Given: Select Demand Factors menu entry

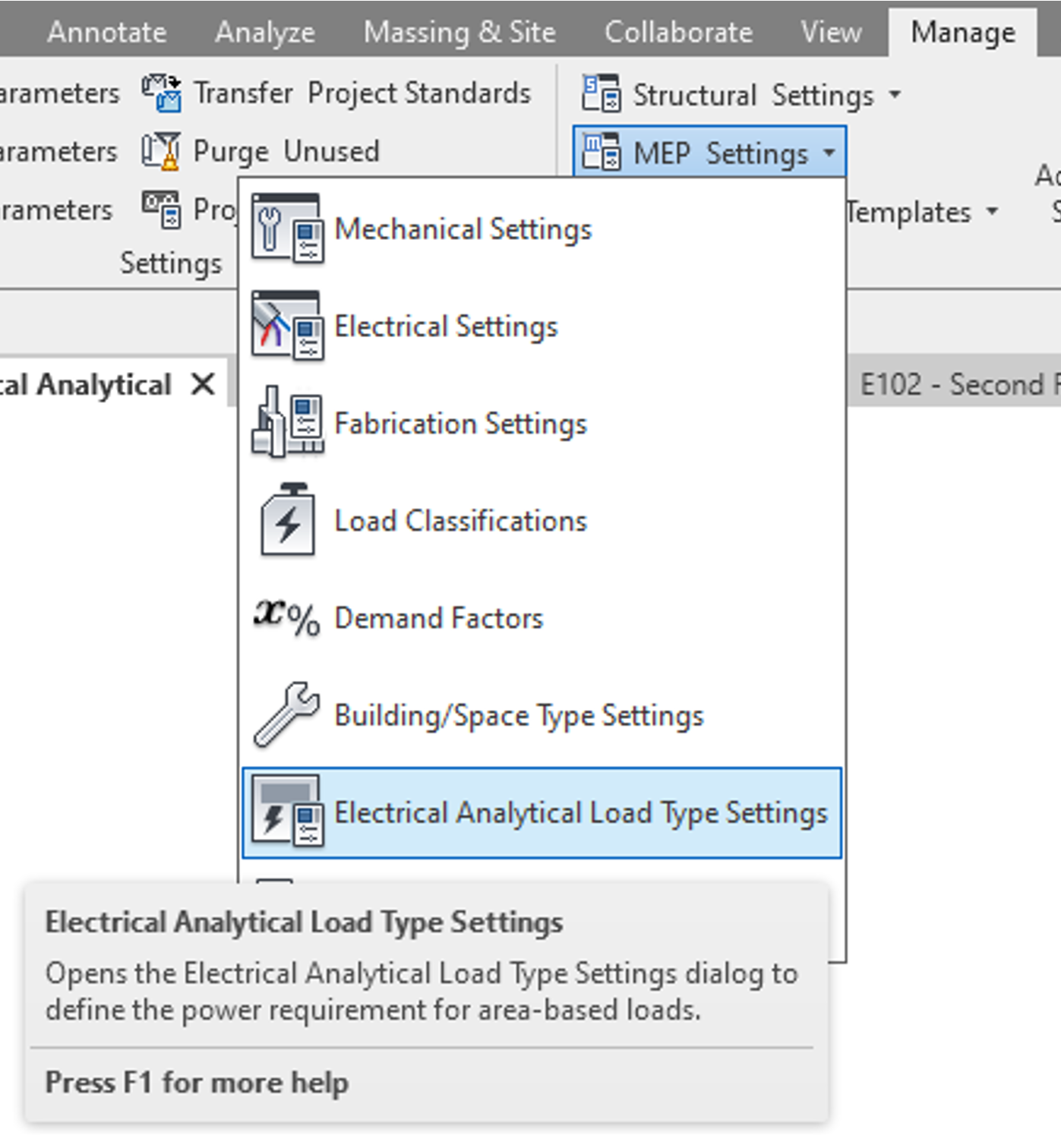Looking at the screenshot, I should click(x=438, y=618).
